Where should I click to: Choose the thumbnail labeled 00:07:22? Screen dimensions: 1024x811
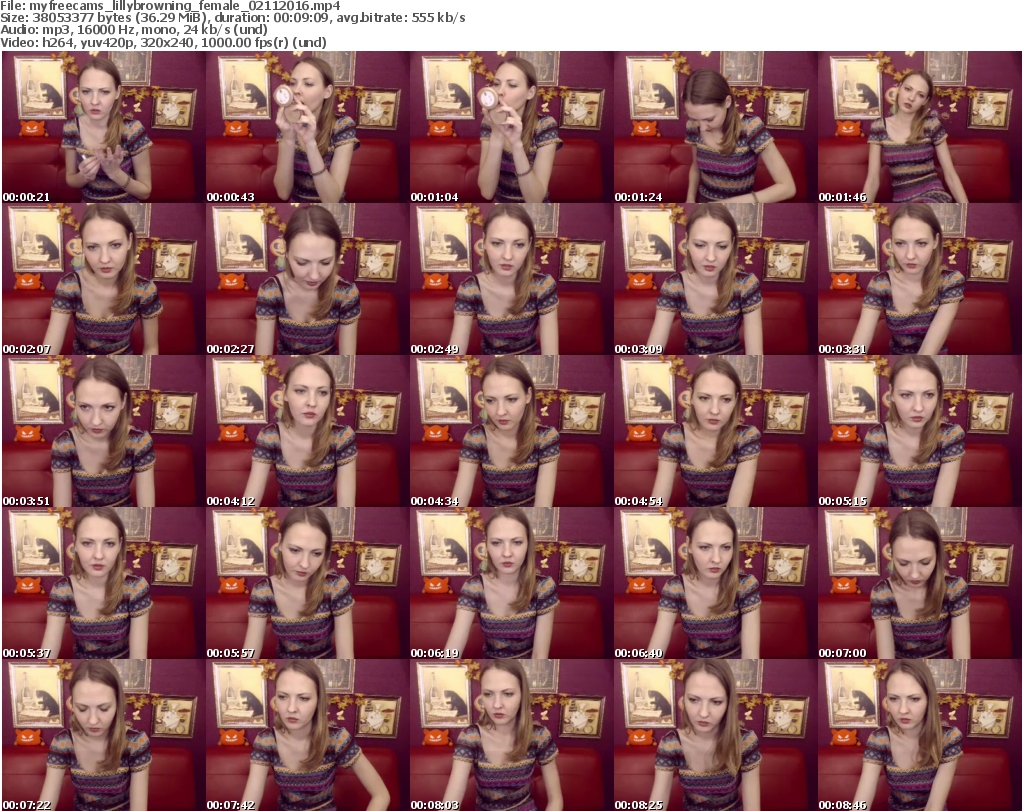tap(103, 735)
